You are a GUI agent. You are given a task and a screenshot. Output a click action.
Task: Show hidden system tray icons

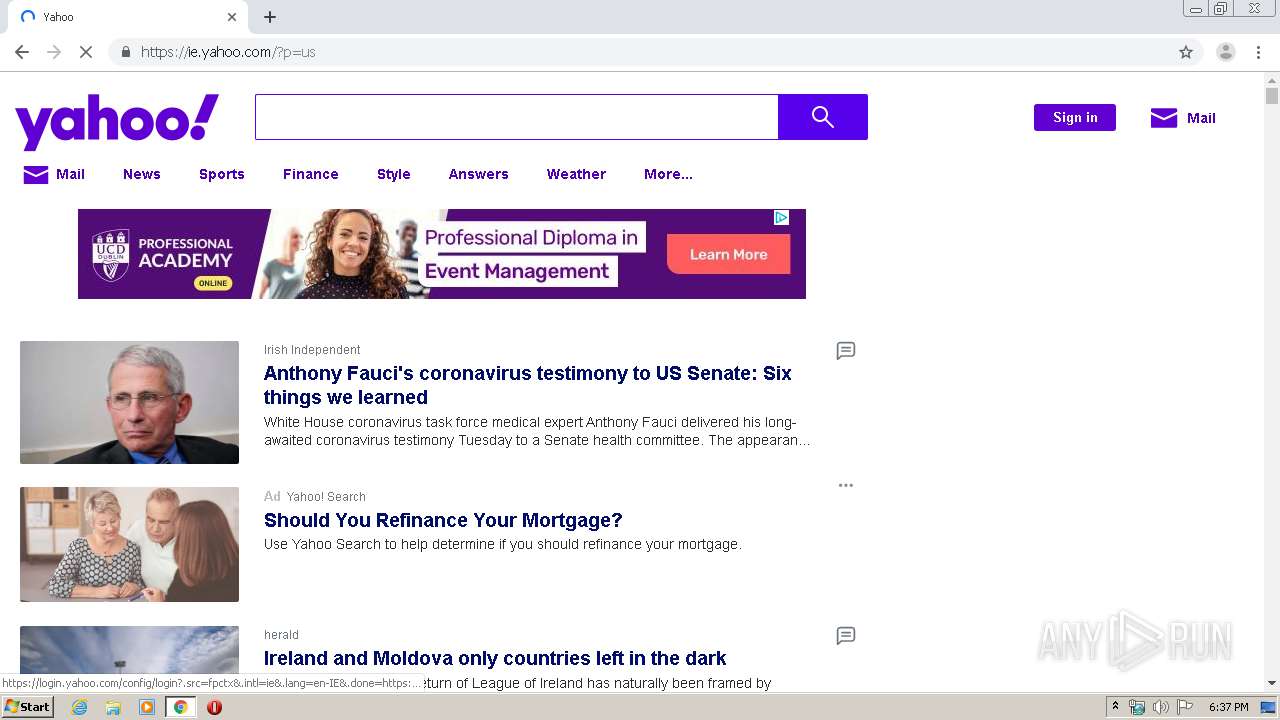pyautogui.click(x=1115, y=707)
